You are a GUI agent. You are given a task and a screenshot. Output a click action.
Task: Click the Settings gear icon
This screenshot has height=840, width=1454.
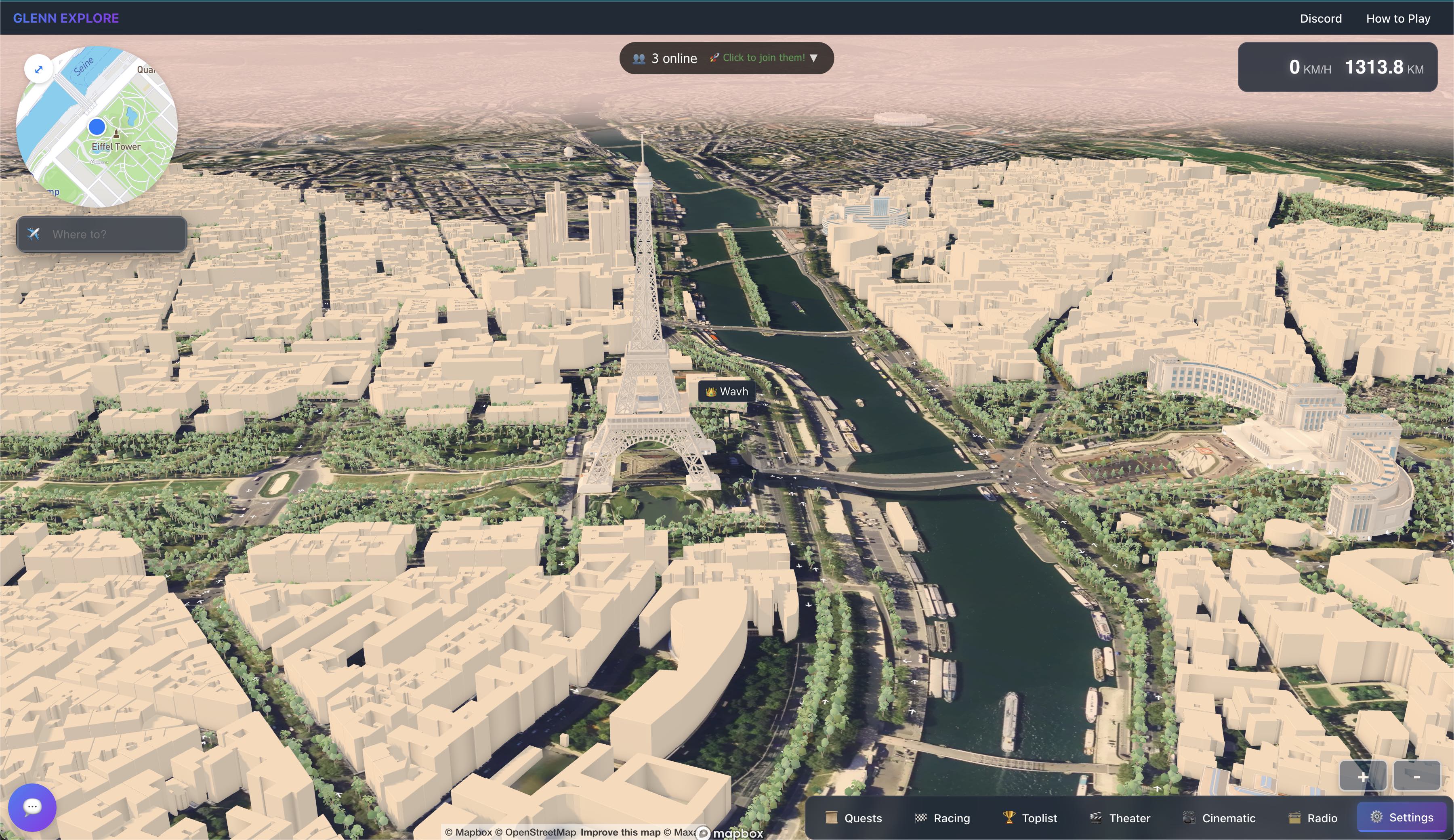coord(1376,816)
